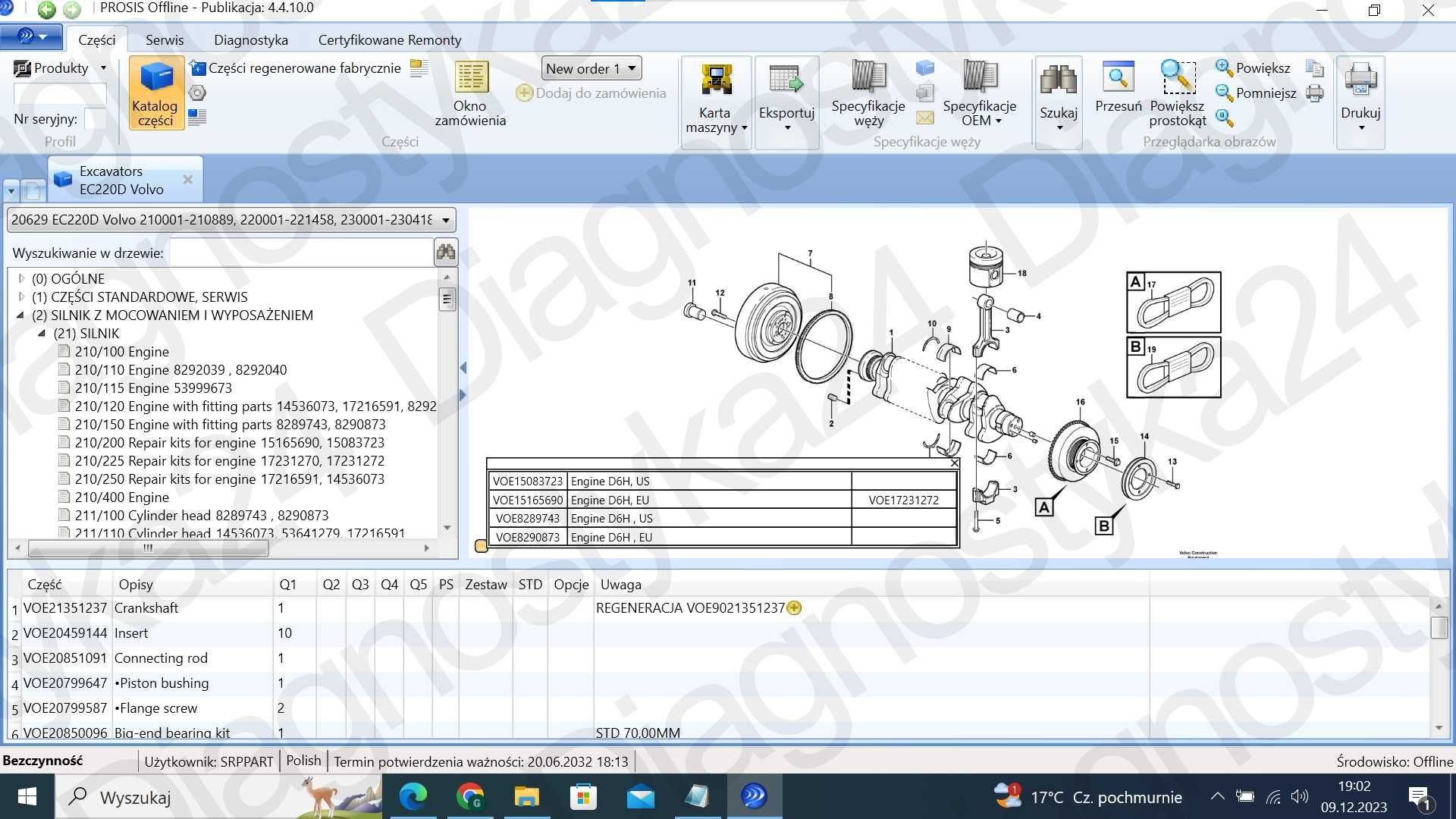Expand (0) OGÓLNE tree node
The width and height of the screenshot is (1456, 819).
pyautogui.click(x=21, y=278)
